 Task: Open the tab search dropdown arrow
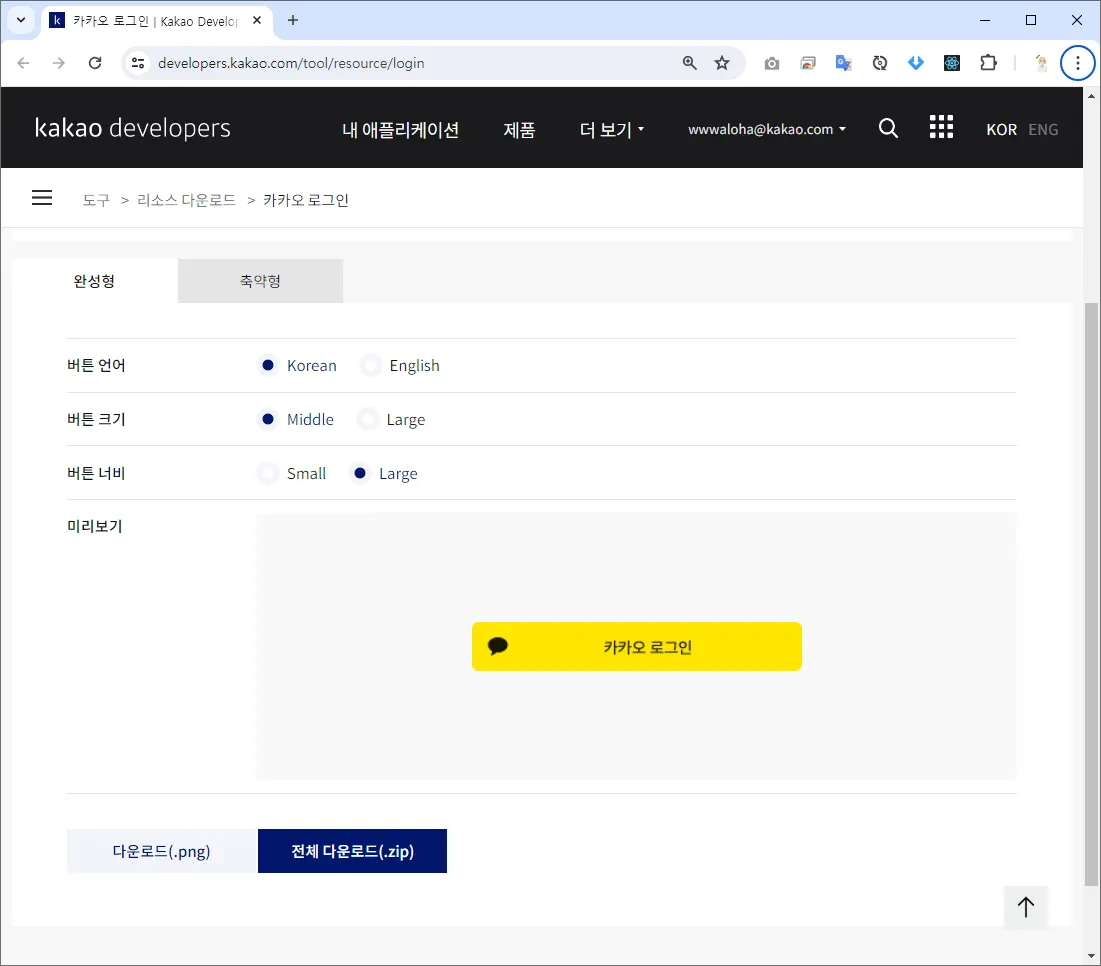click(x=21, y=20)
